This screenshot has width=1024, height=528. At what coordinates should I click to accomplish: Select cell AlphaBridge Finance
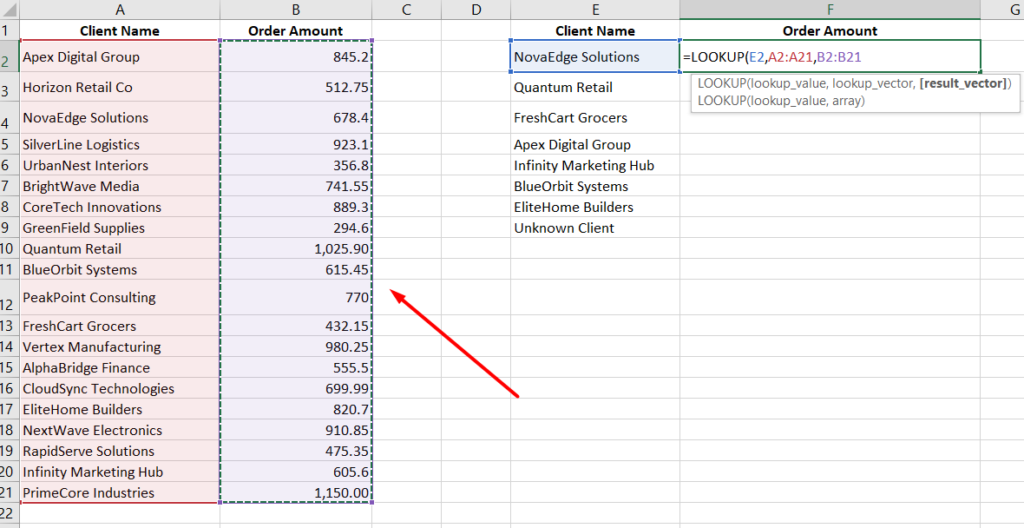point(120,368)
